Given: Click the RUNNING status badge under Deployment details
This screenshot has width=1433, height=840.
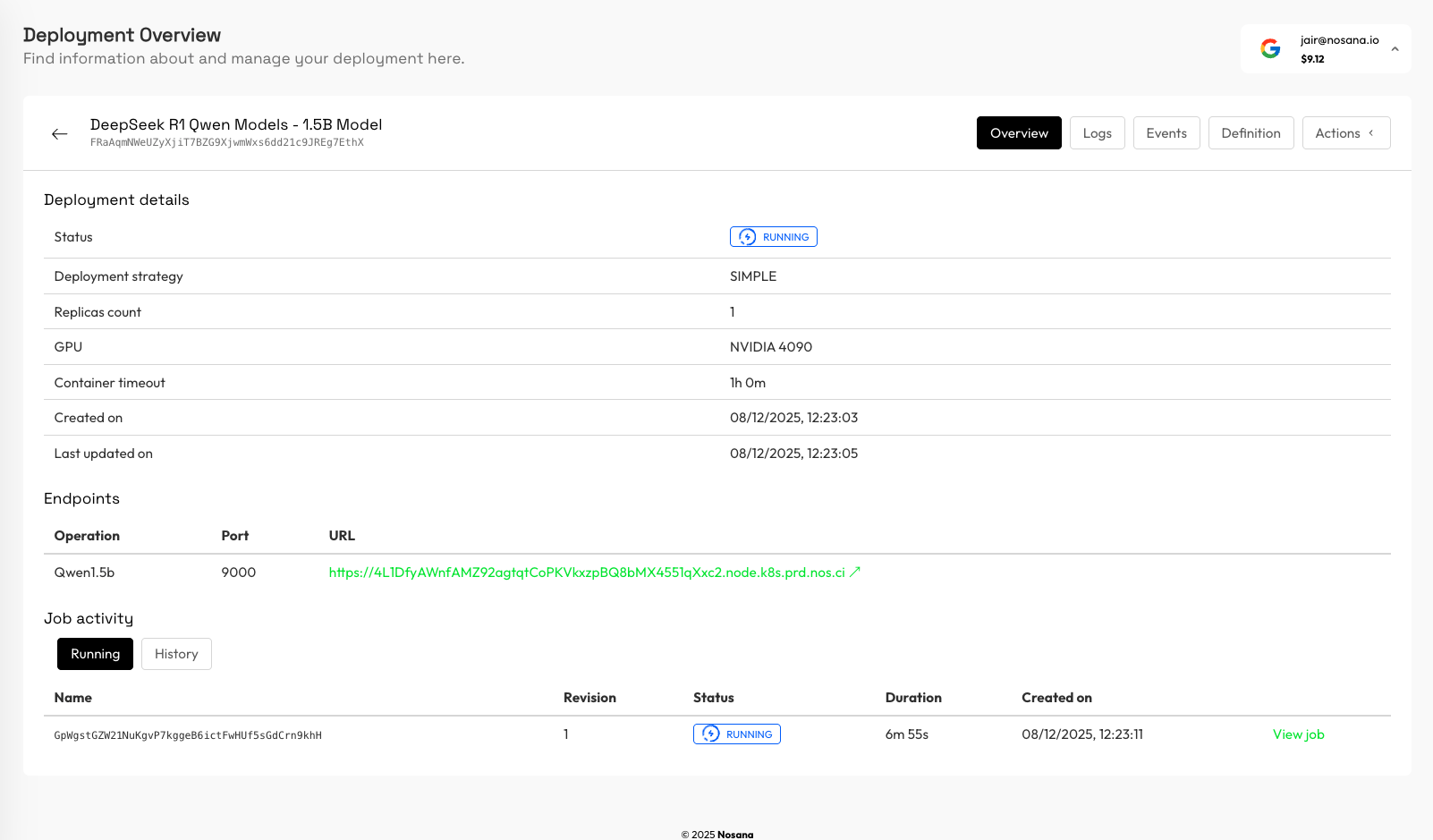Looking at the screenshot, I should click(x=773, y=236).
